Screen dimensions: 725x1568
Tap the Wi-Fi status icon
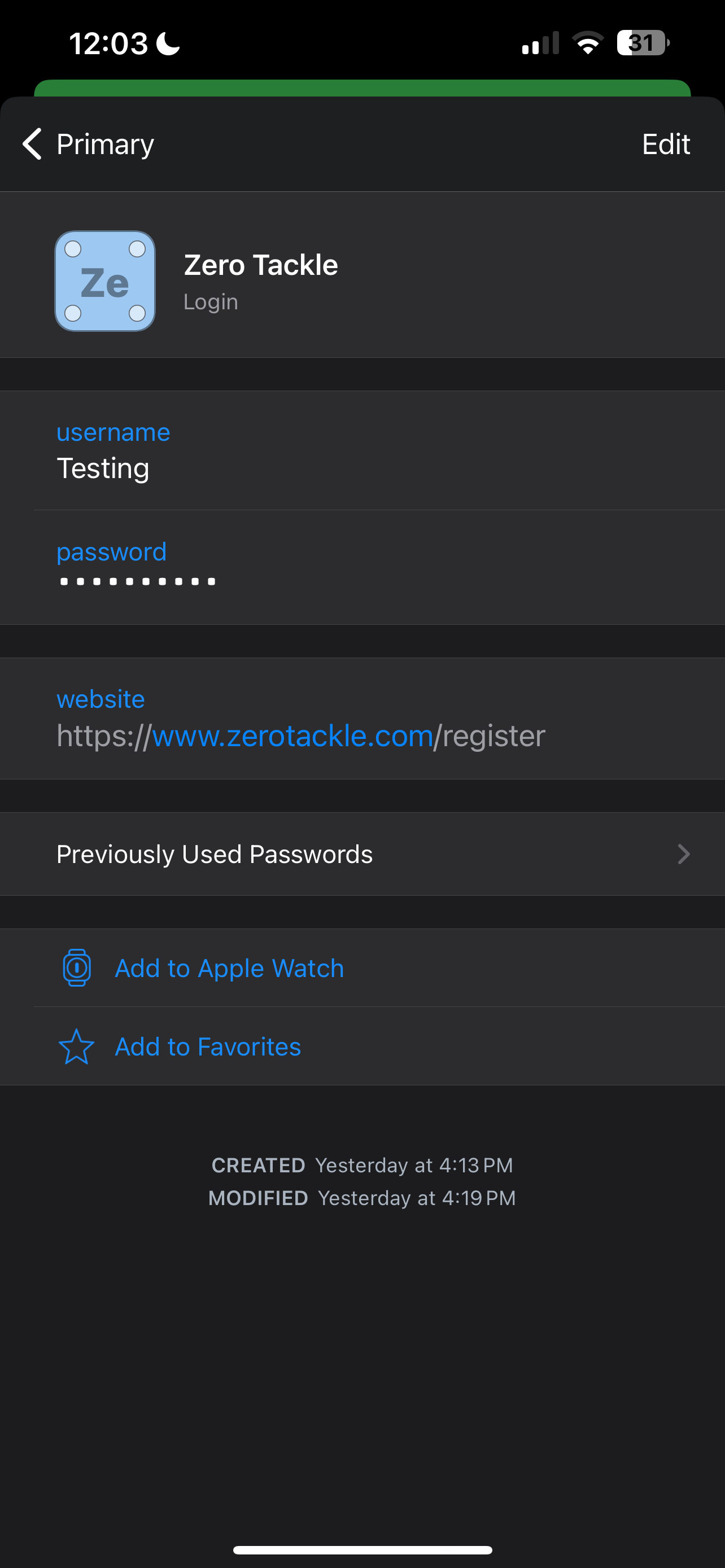point(587,43)
